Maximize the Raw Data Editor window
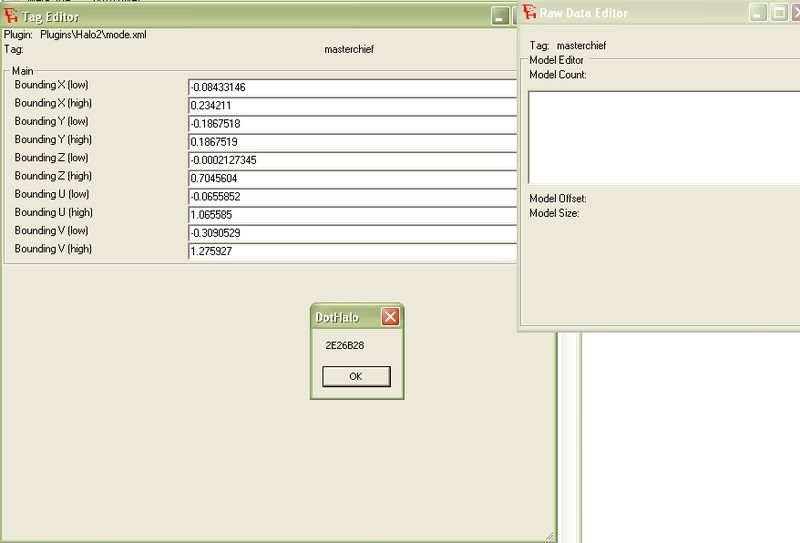 [780, 13]
